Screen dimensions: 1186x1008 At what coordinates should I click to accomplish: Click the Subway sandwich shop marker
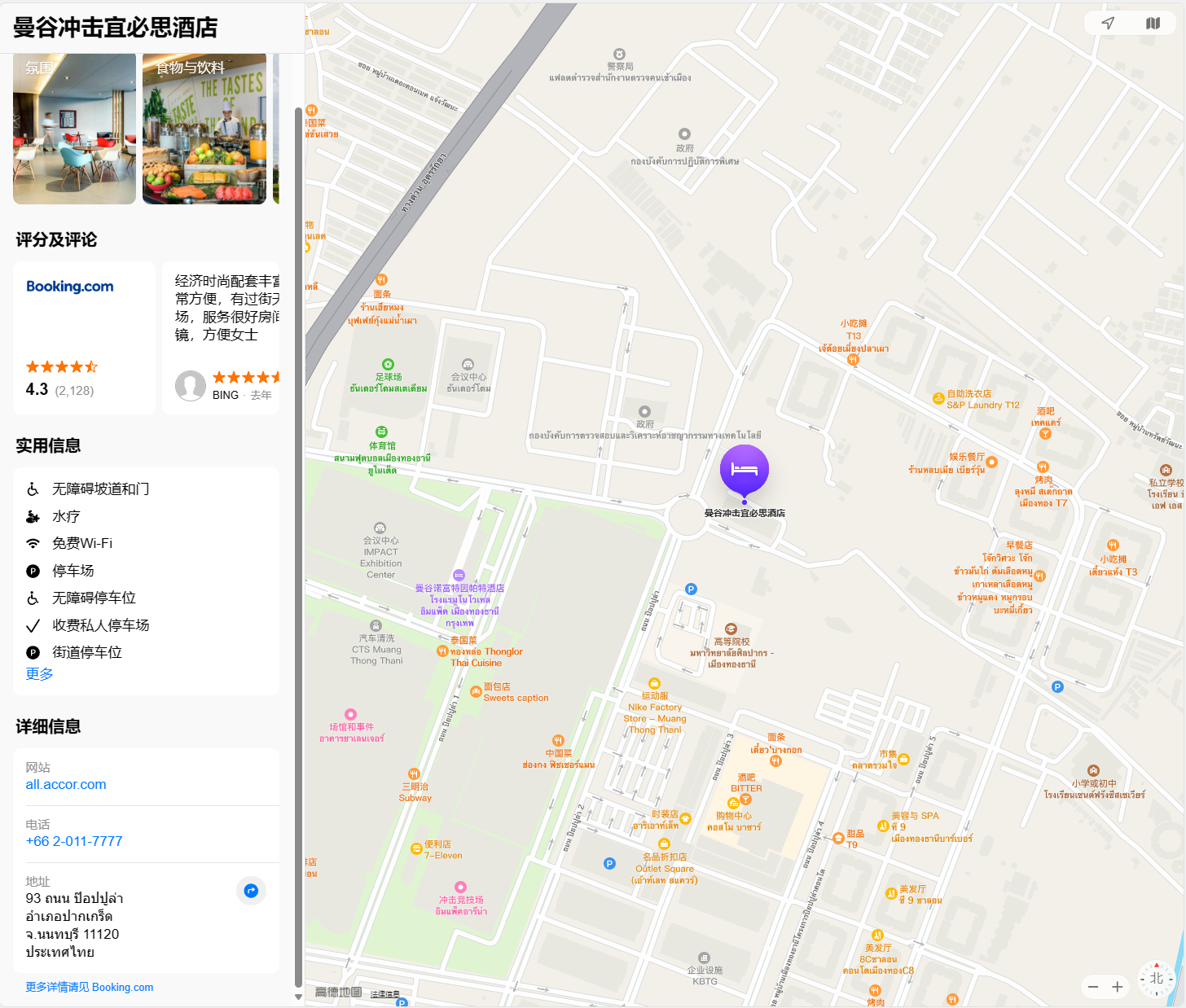414,774
